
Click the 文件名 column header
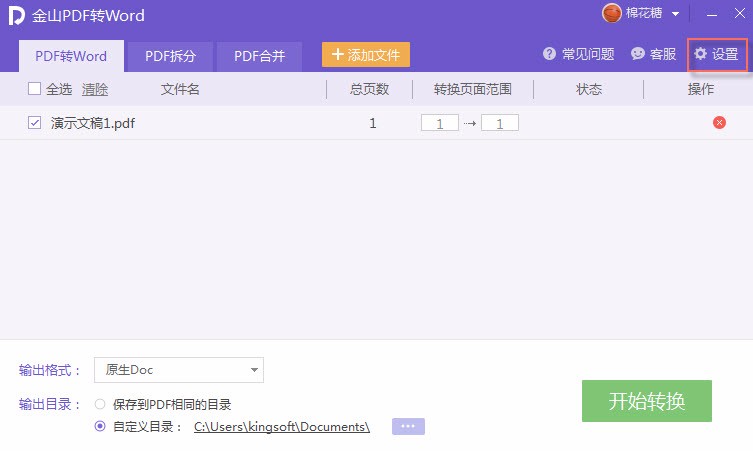pyautogui.click(x=180, y=89)
